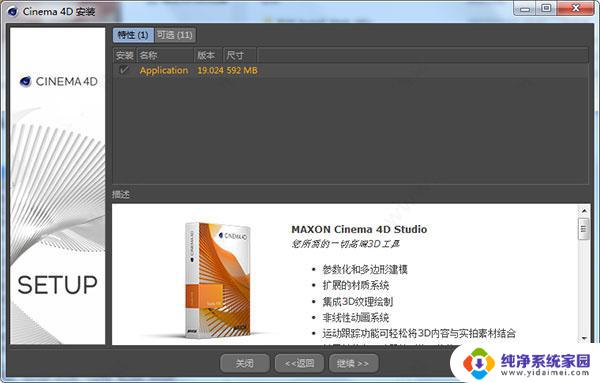Continue with the 继续 >> button
The height and width of the screenshot is (383, 600).
354,363
